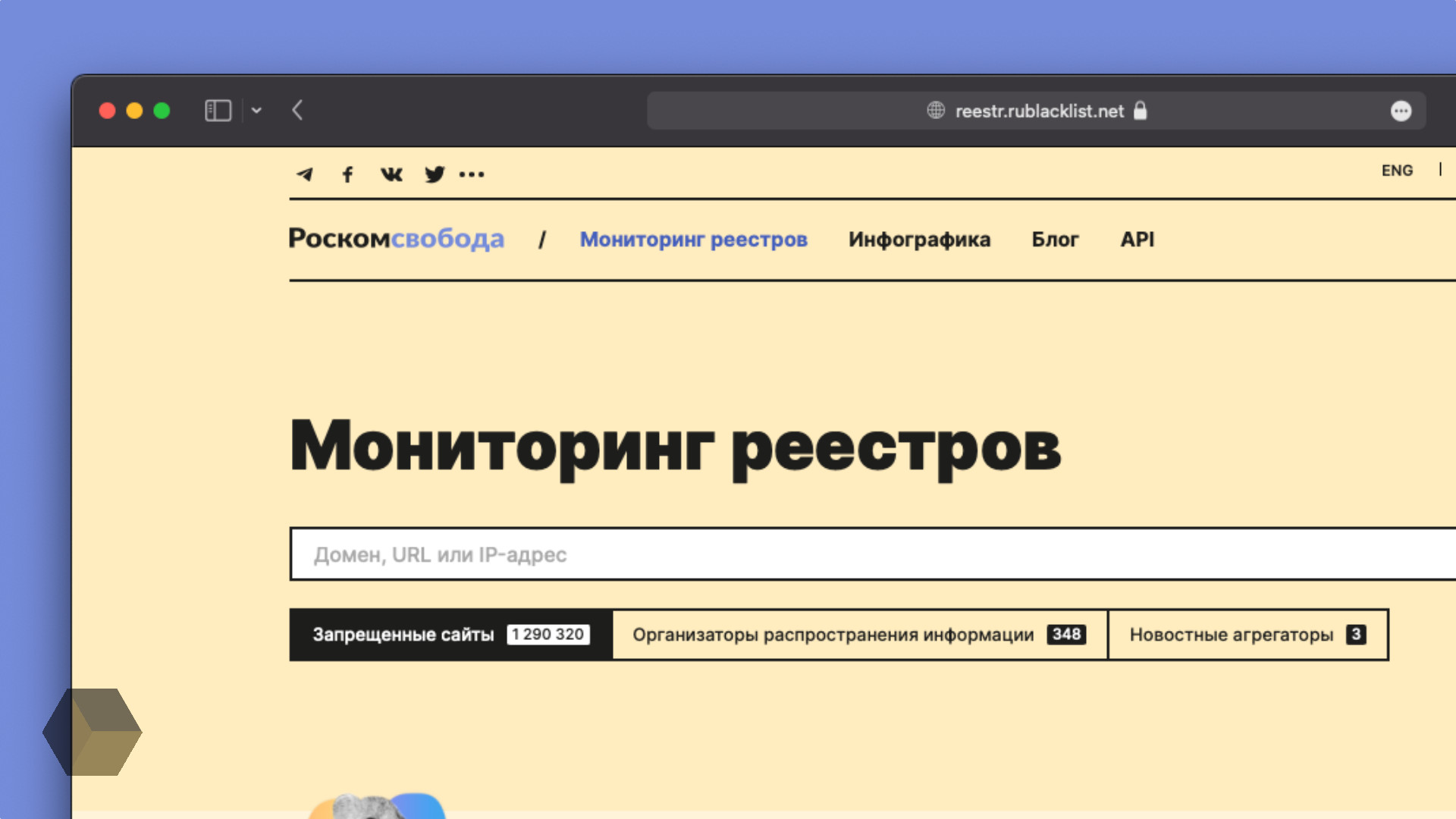Image resolution: width=1456 pixels, height=819 pixels.
Task: Minimize the window with the yellow button
Action: (x=134, y=111)
